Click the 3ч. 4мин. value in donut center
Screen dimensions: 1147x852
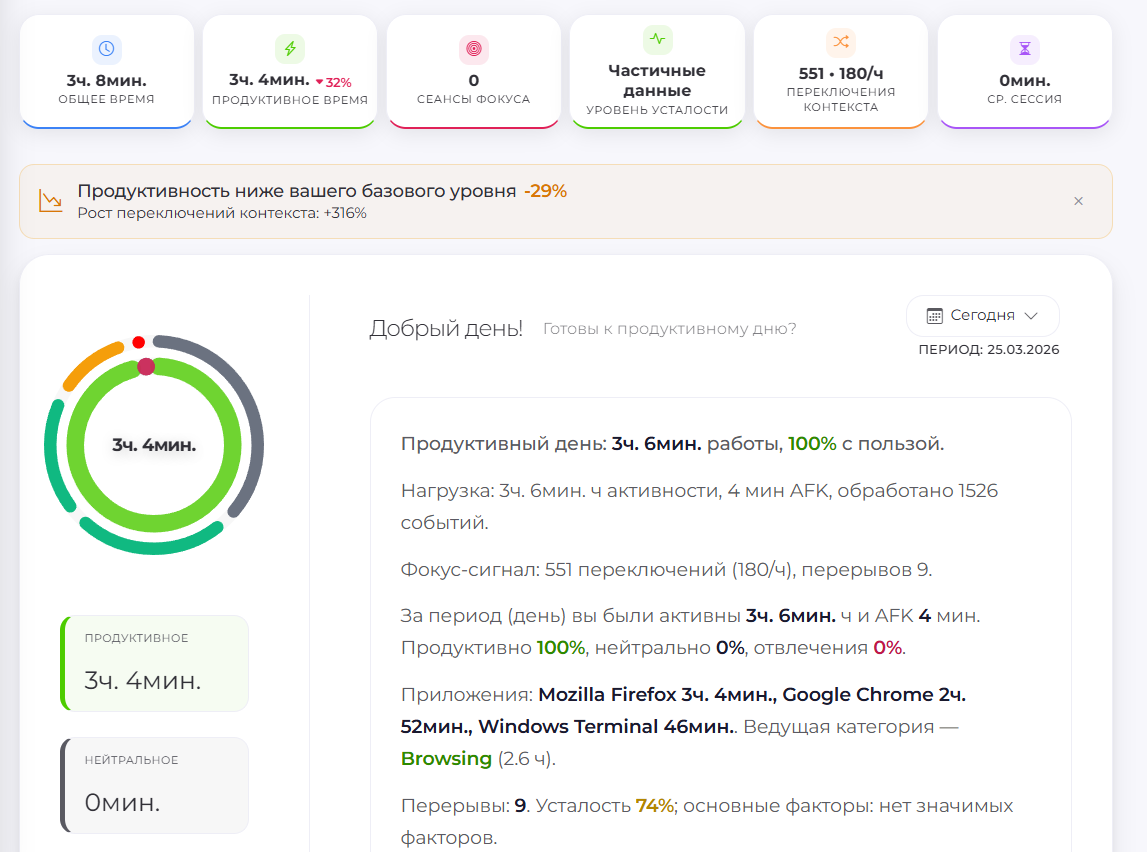(x=154, y=445)
